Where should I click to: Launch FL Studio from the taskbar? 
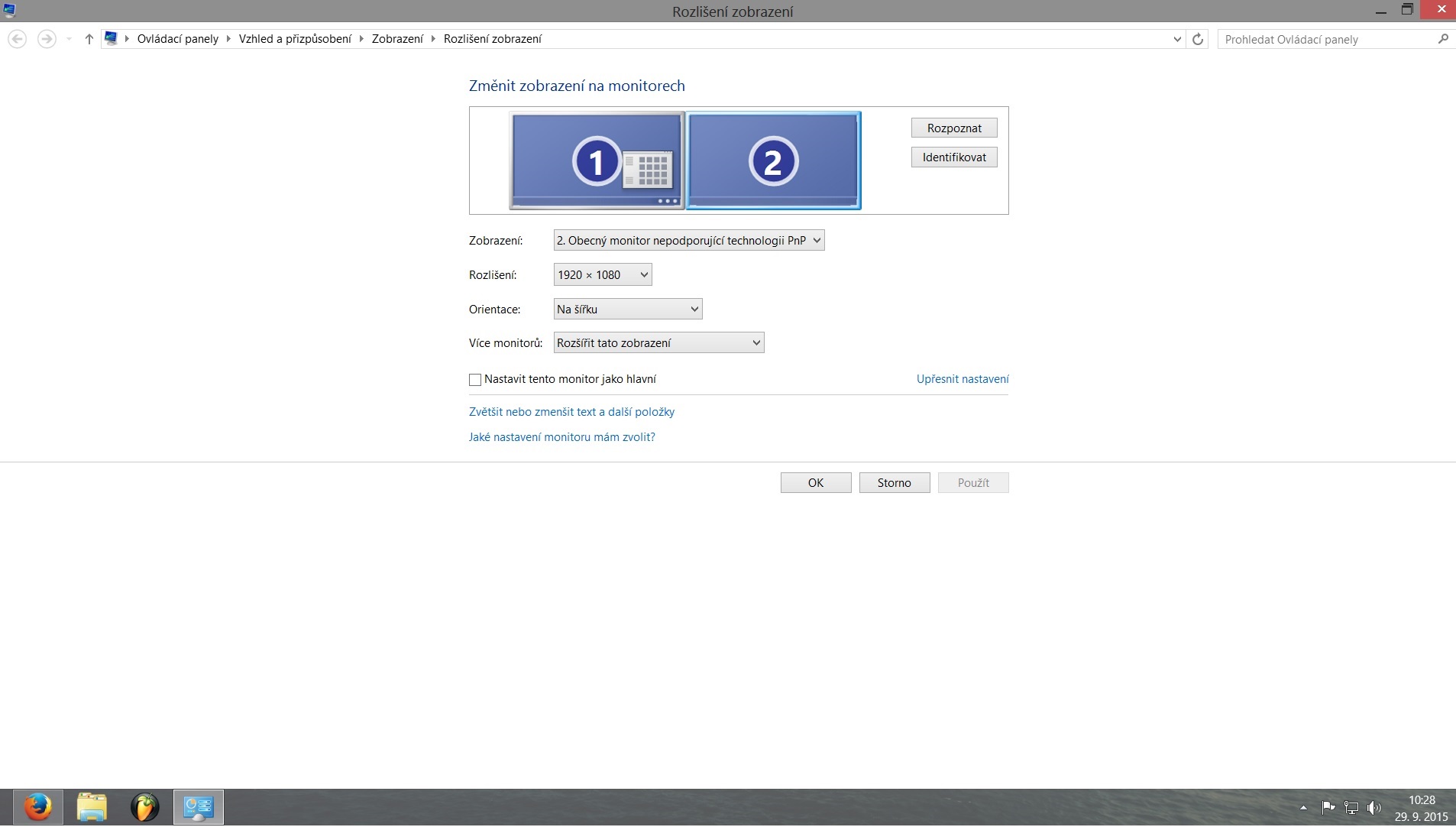[x=144, y=807]
